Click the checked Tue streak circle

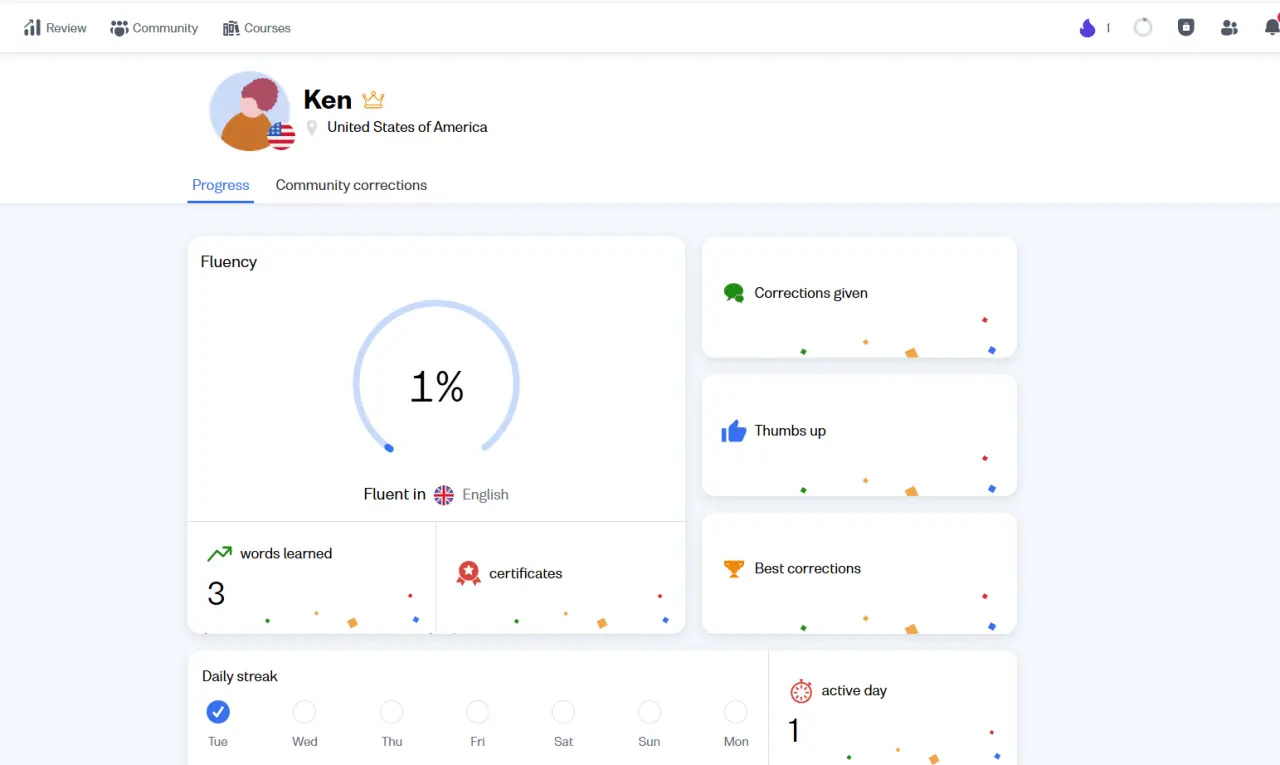point(218,712)
